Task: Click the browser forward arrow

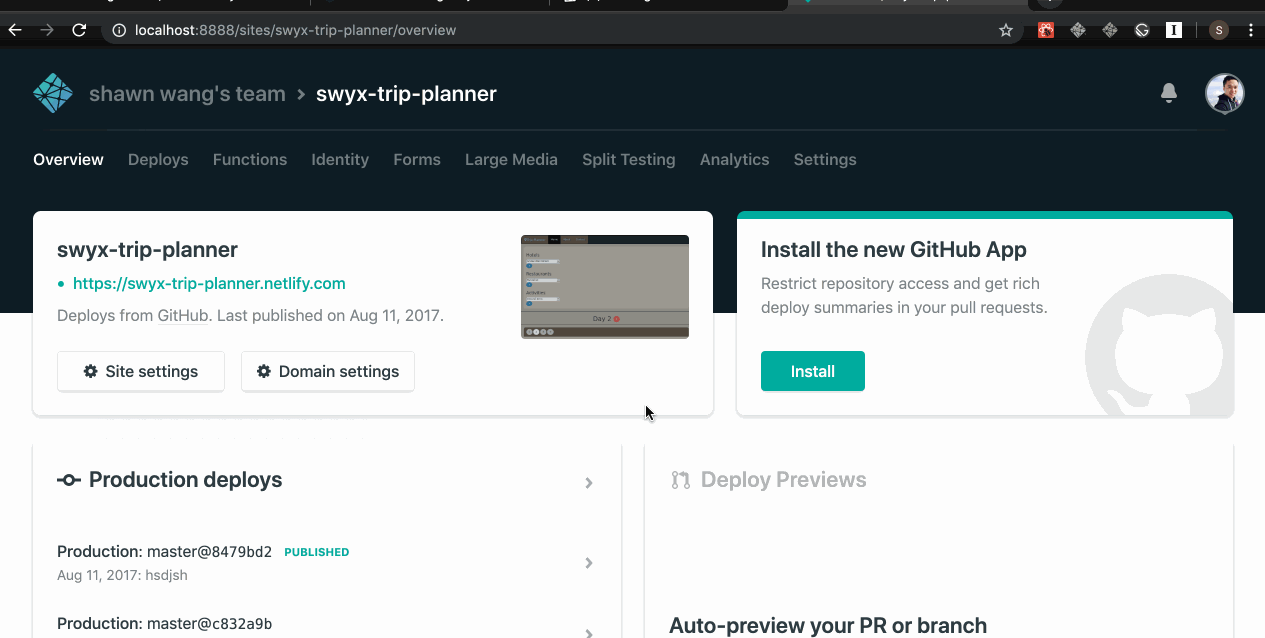Action: (x=47, y=30)
